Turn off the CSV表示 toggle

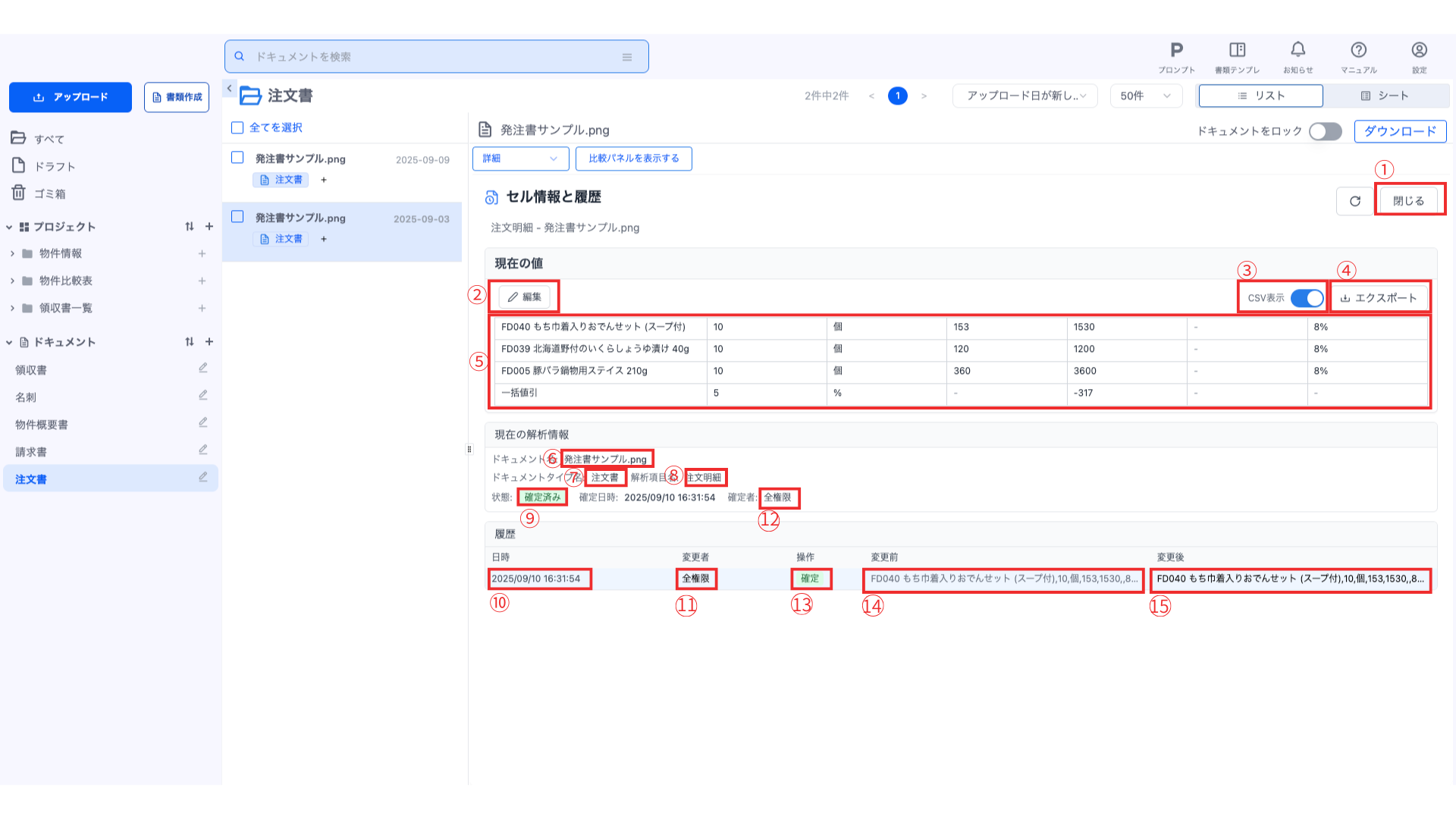coord(1307,298)
